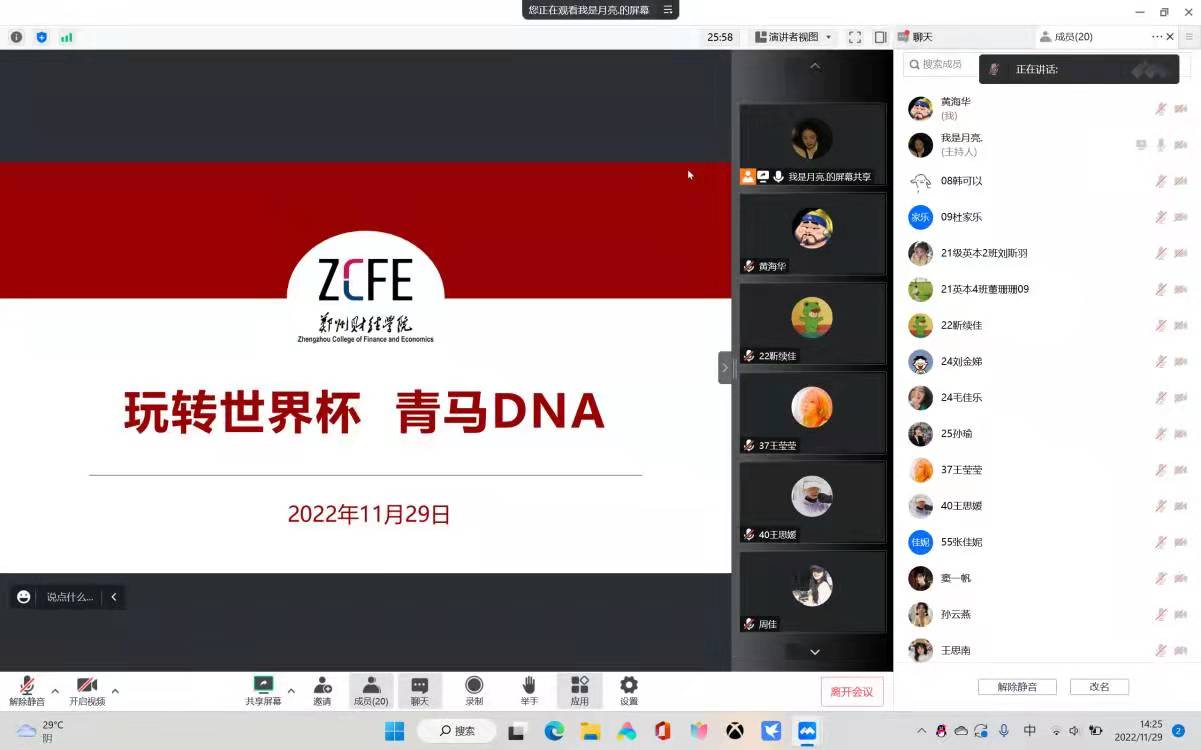This screenshot has height=750, width=1201.
Task: Check the green network signal icon
Action: pos(67,37)
